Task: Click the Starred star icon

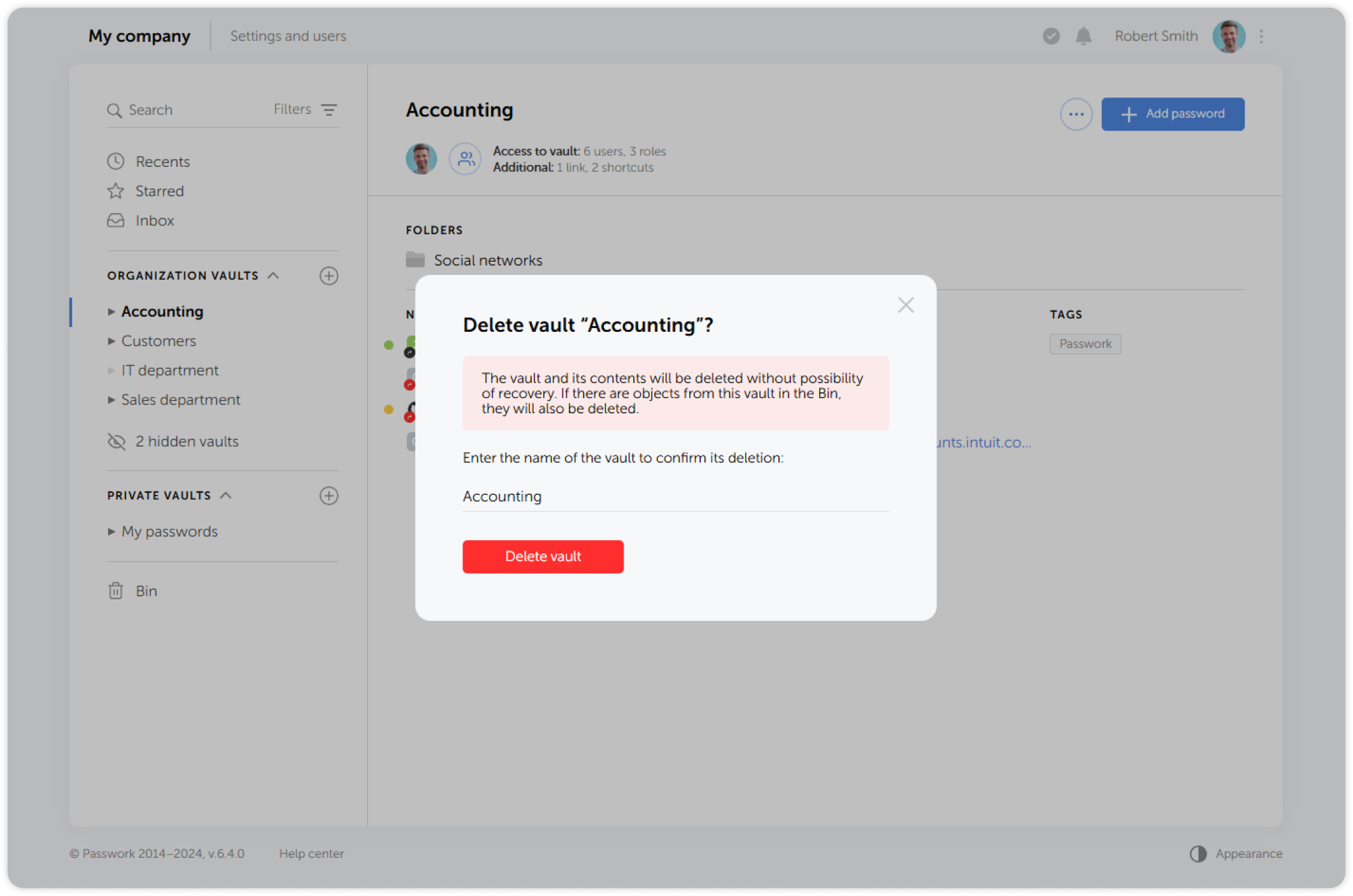Action: (115, 190)
